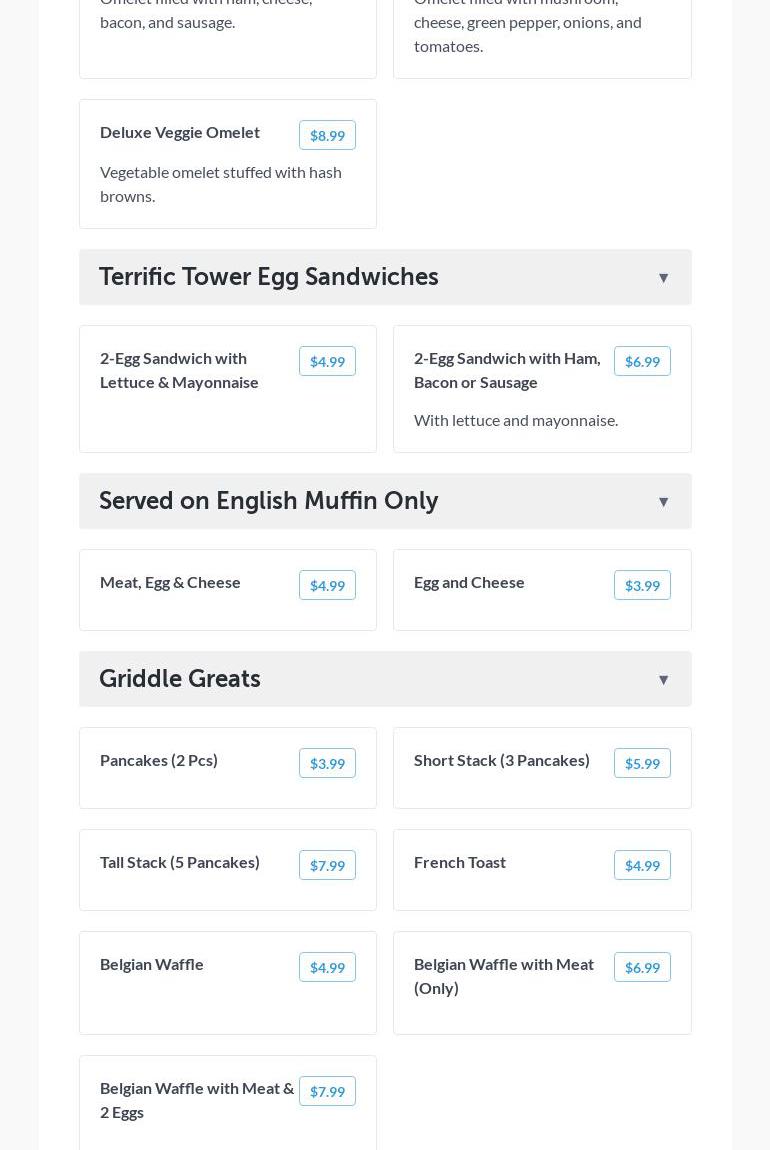Click the $6.99 Belgian Waffle with Meat price
The height and width of the screenshot is (1150, 770).
click(x=642, y=967)
